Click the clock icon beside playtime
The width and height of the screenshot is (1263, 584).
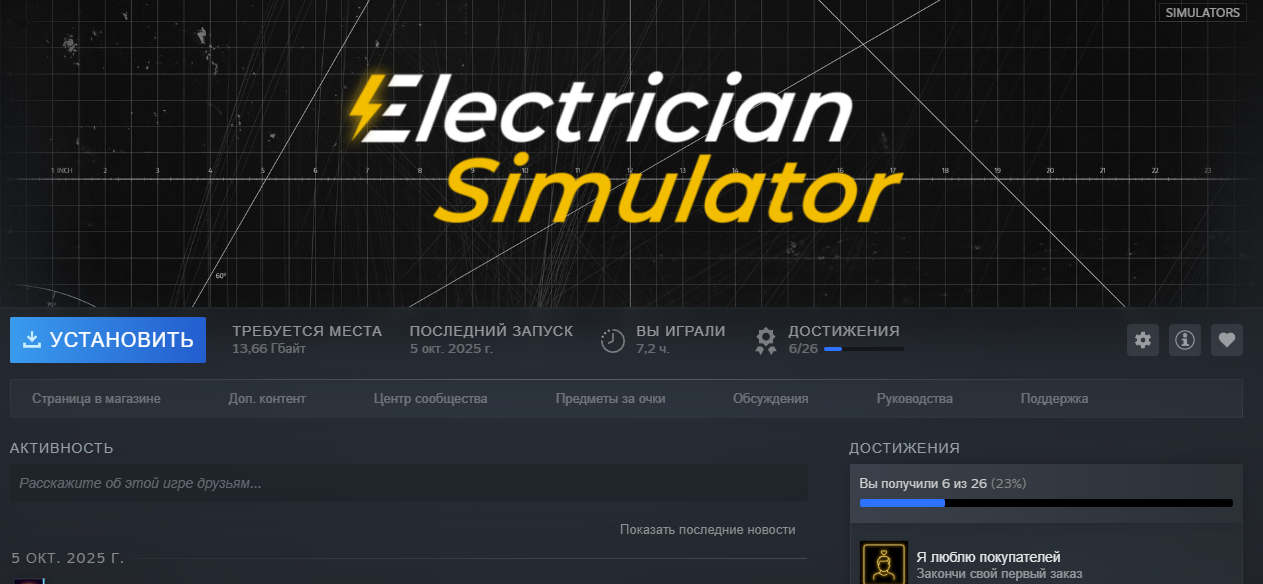[613, 340]
